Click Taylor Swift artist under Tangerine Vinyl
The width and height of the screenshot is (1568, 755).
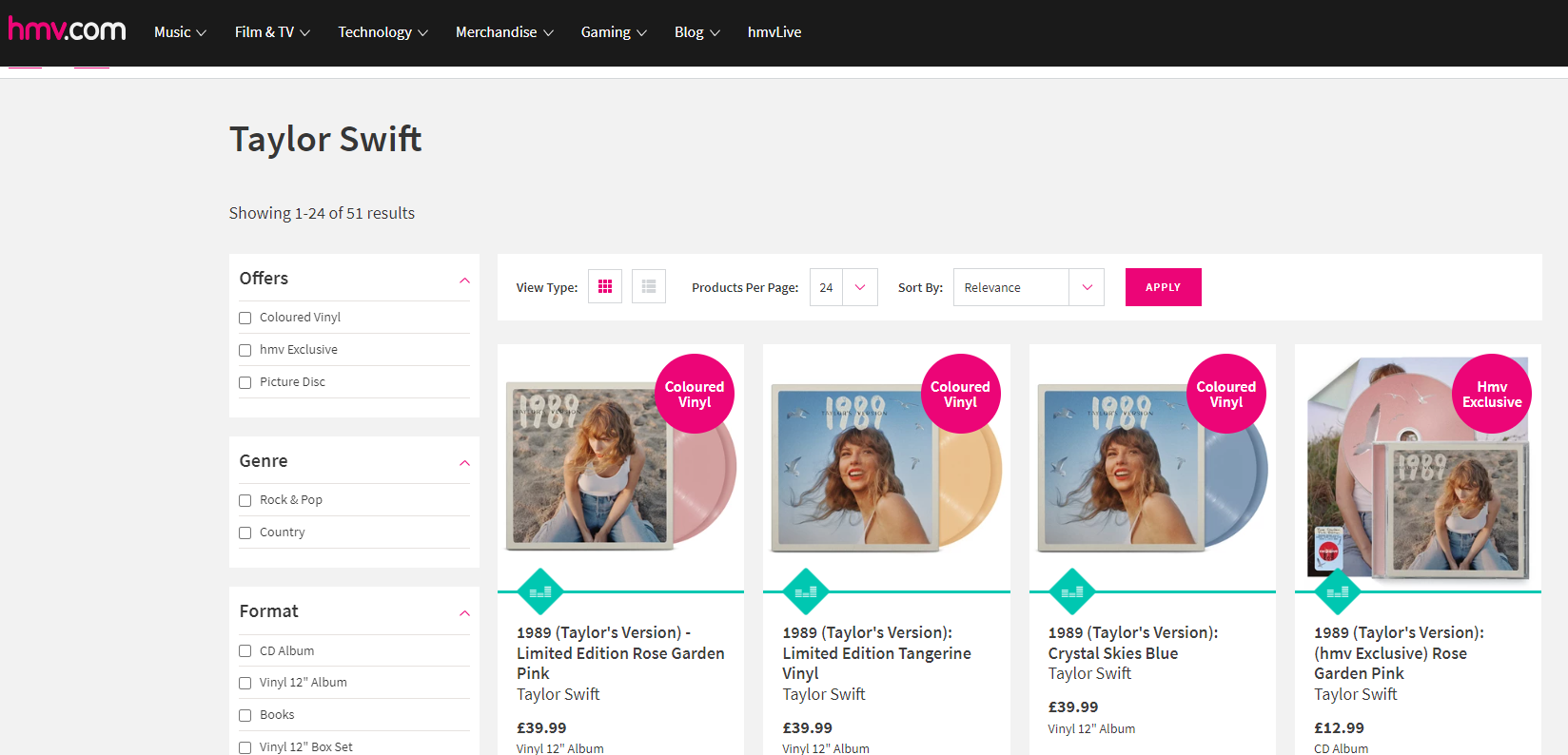pyautogui.click(x=824, y=695)
